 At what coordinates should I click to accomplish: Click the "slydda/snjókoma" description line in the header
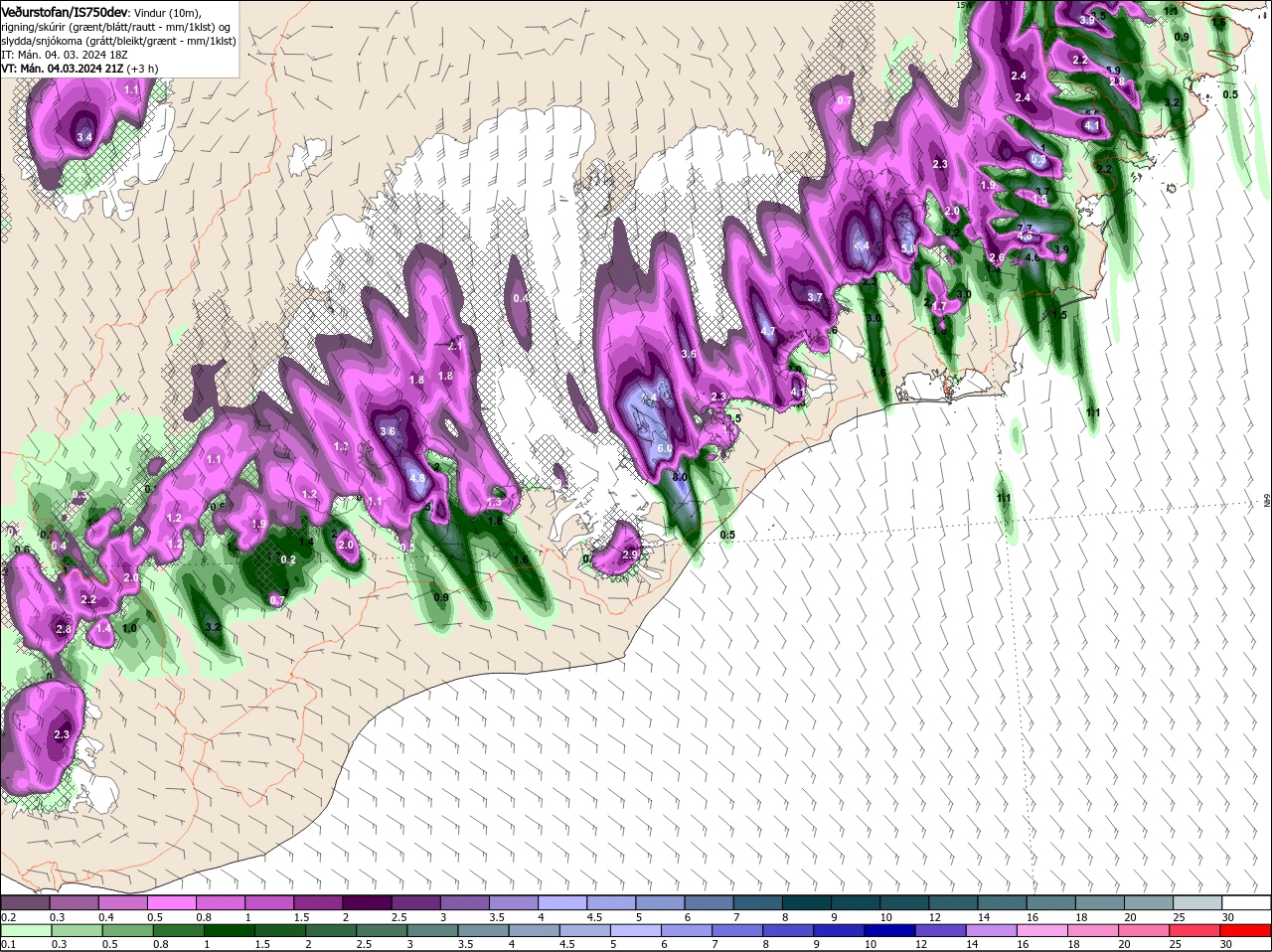pyautogui.click(x=118, y=41)
